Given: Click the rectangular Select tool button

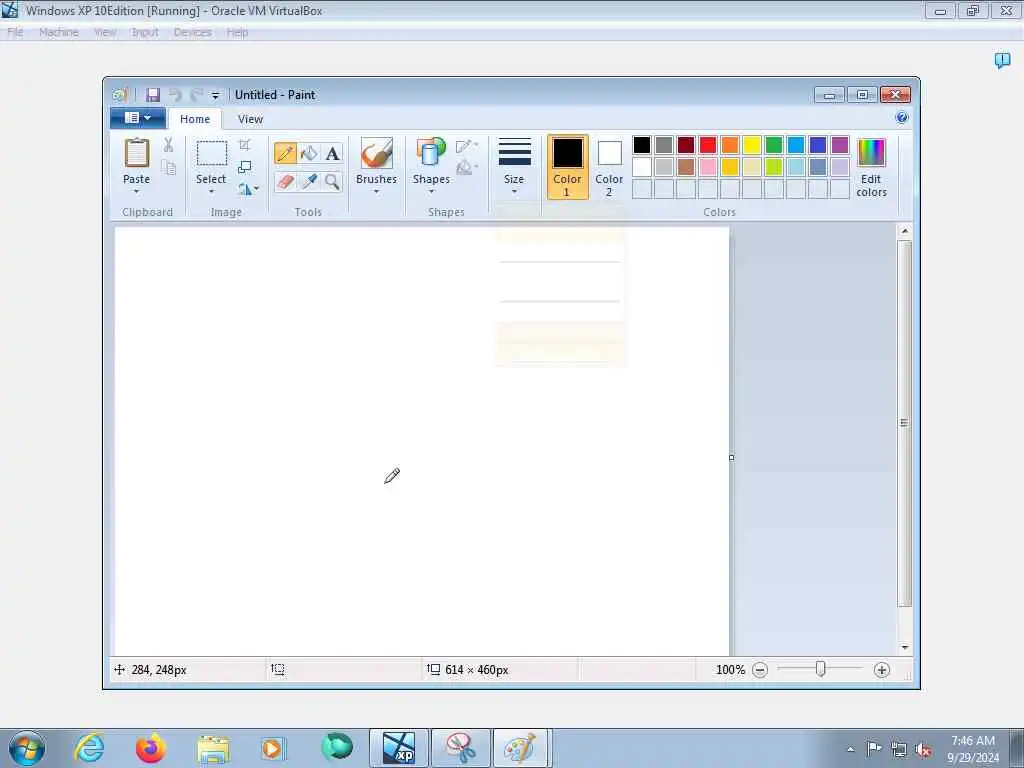Looking at the screenshot, I should (x=212, y=153).
